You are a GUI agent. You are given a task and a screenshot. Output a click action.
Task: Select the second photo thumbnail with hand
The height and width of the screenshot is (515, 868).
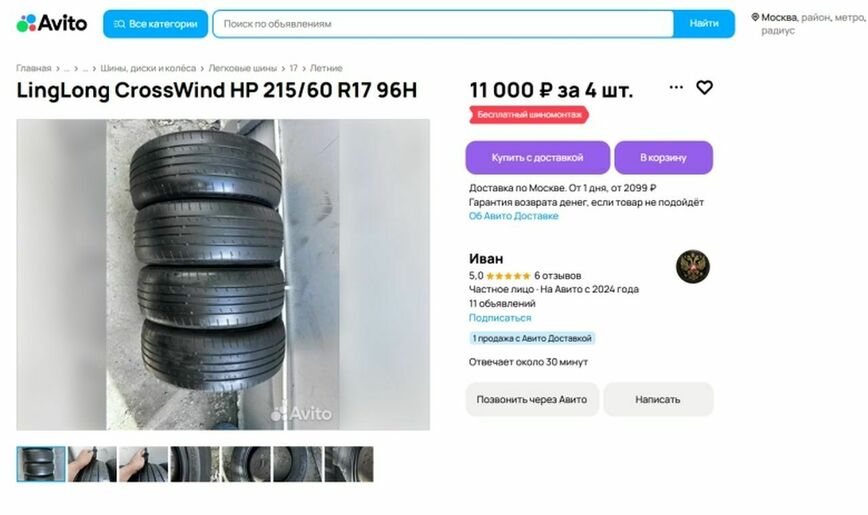92,464
